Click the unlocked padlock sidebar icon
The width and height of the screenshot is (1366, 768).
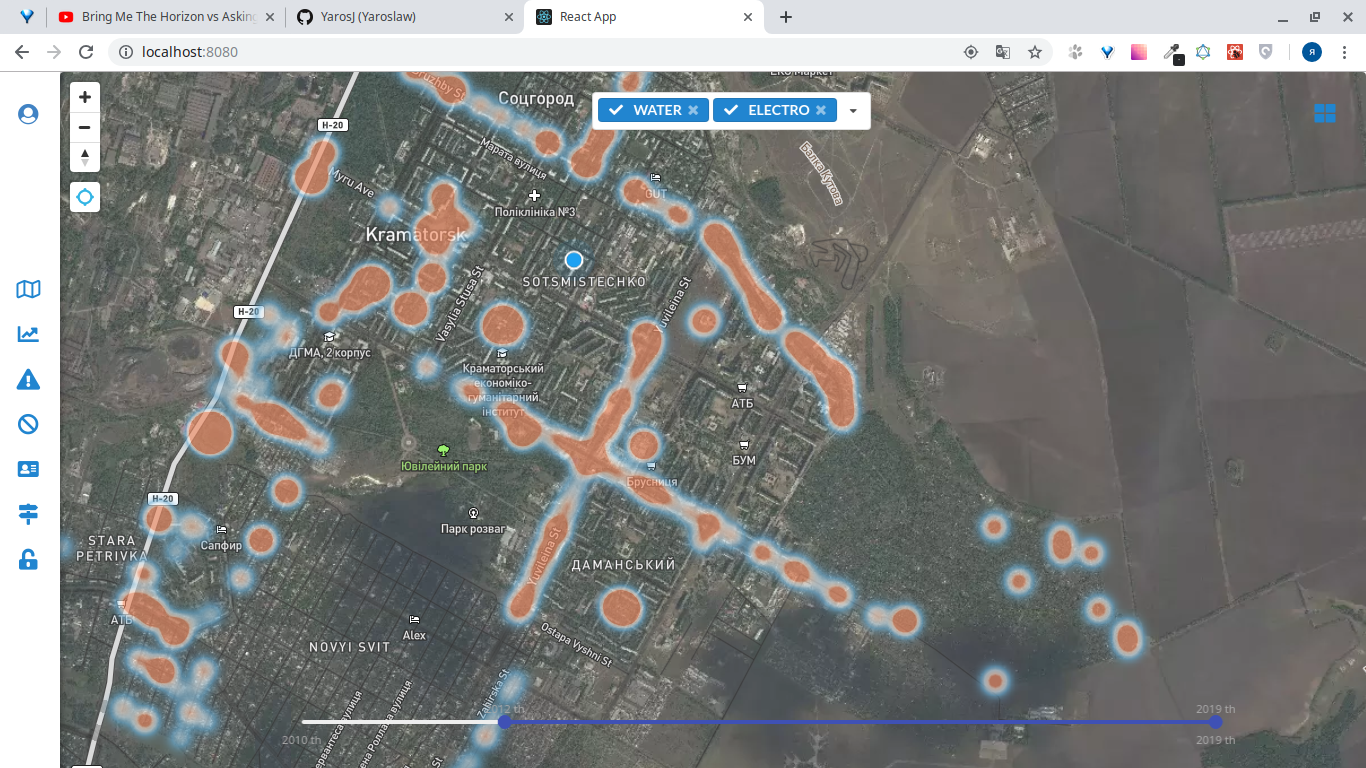28,559
